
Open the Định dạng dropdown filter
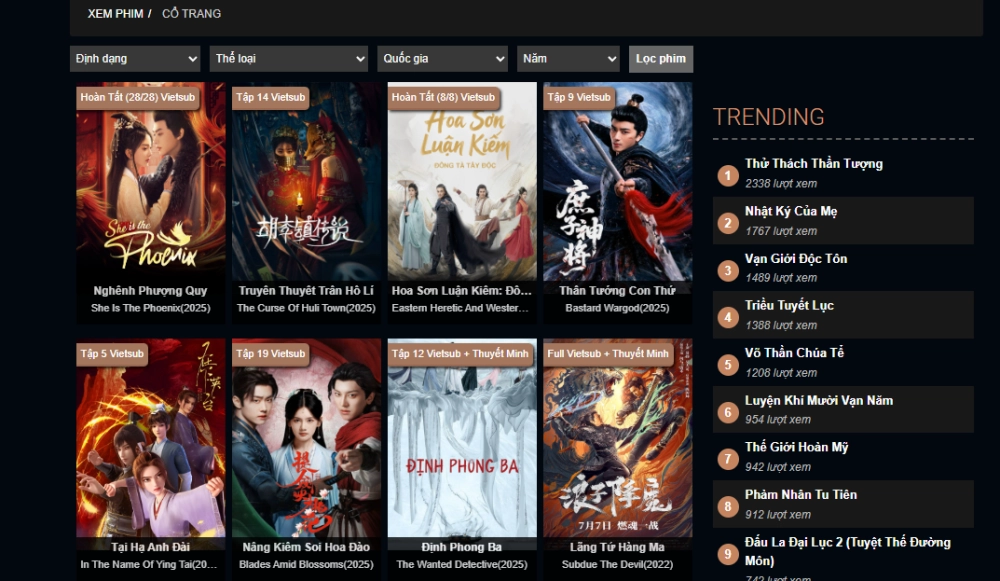click(135, 59)
